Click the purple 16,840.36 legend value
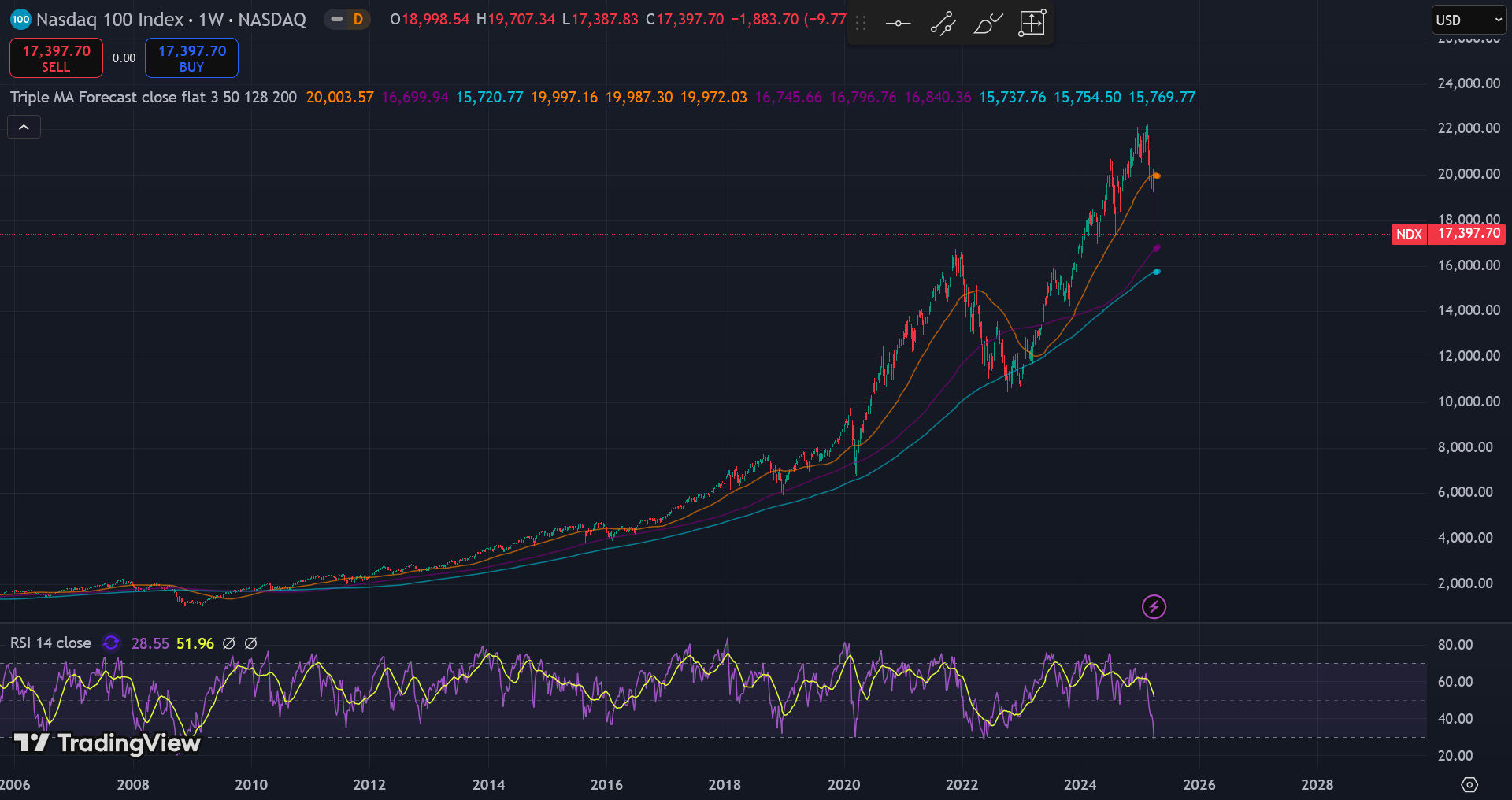The height and width of the screenshot is (800, 1512). [x=937, y=98]
